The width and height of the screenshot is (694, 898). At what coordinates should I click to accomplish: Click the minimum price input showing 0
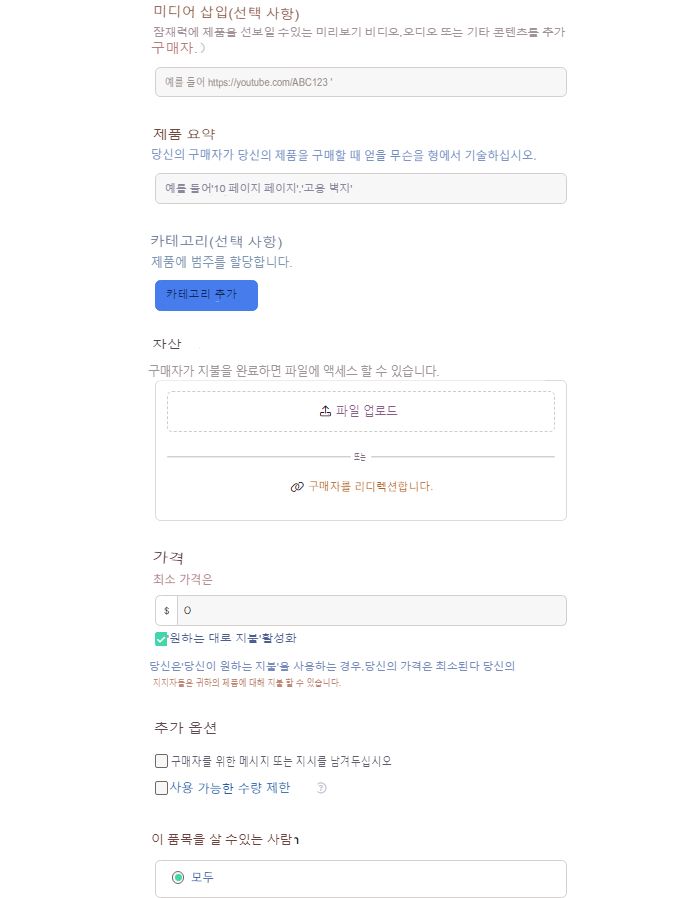click(370, 611)
